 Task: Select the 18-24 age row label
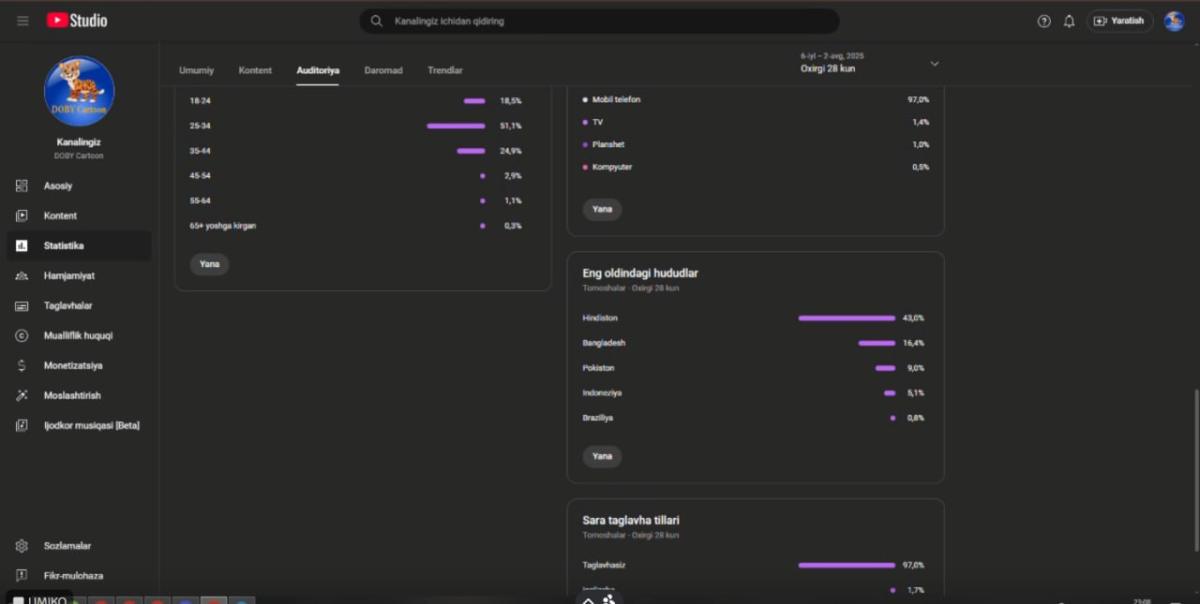point(200,101)
